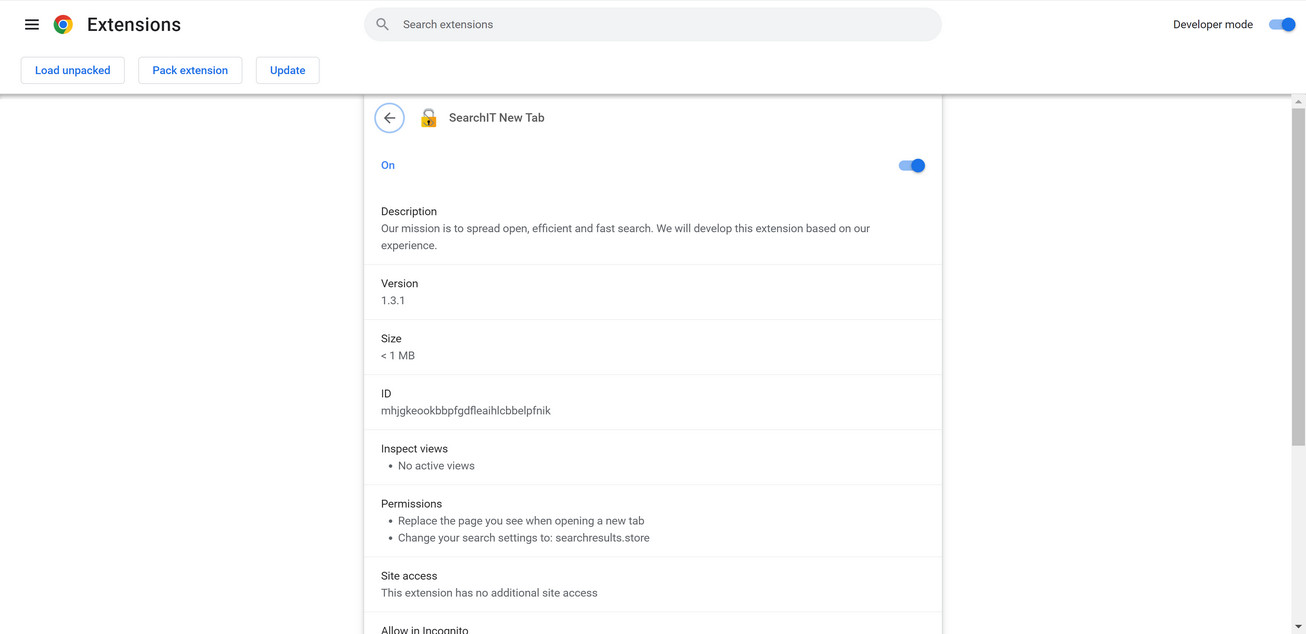Image resolution: width=1306 pixels, height=634 pixels.
Task: Click the search magnifier icon
Action: point(382,24)
